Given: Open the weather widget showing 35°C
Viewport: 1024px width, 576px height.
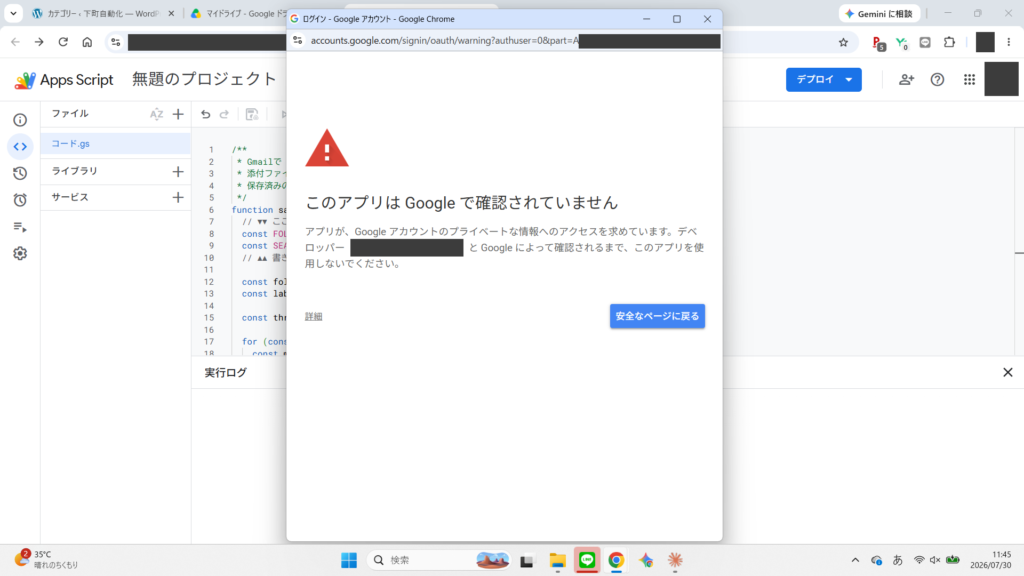Looking at the screenshot, I should [46, 560].
